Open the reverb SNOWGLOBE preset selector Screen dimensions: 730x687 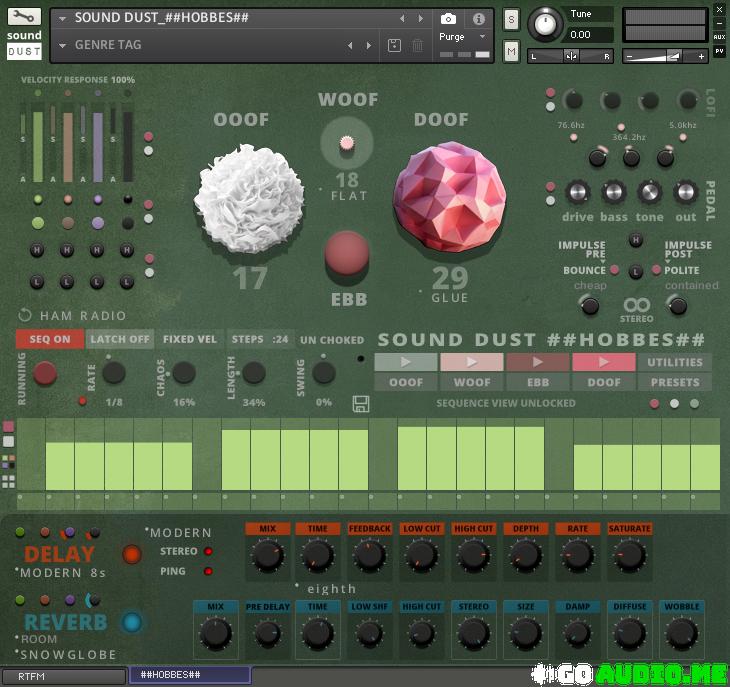(x=66, y=654)
